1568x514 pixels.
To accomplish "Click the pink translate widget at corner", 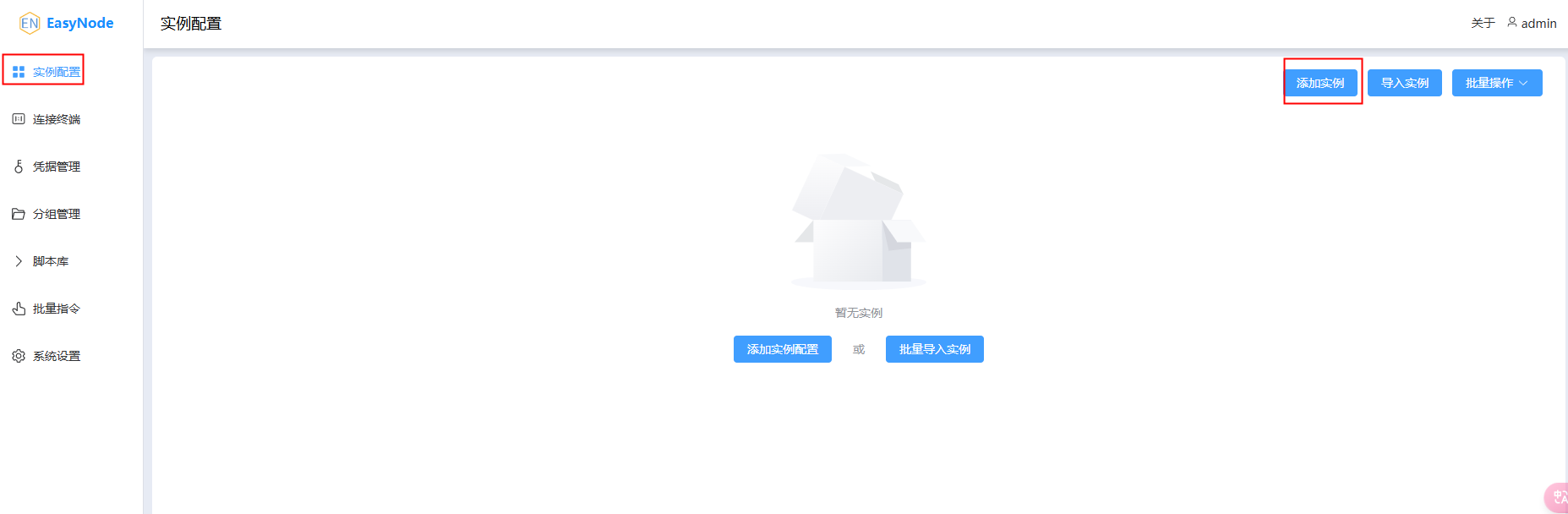I will click(x=1557, y=497).
